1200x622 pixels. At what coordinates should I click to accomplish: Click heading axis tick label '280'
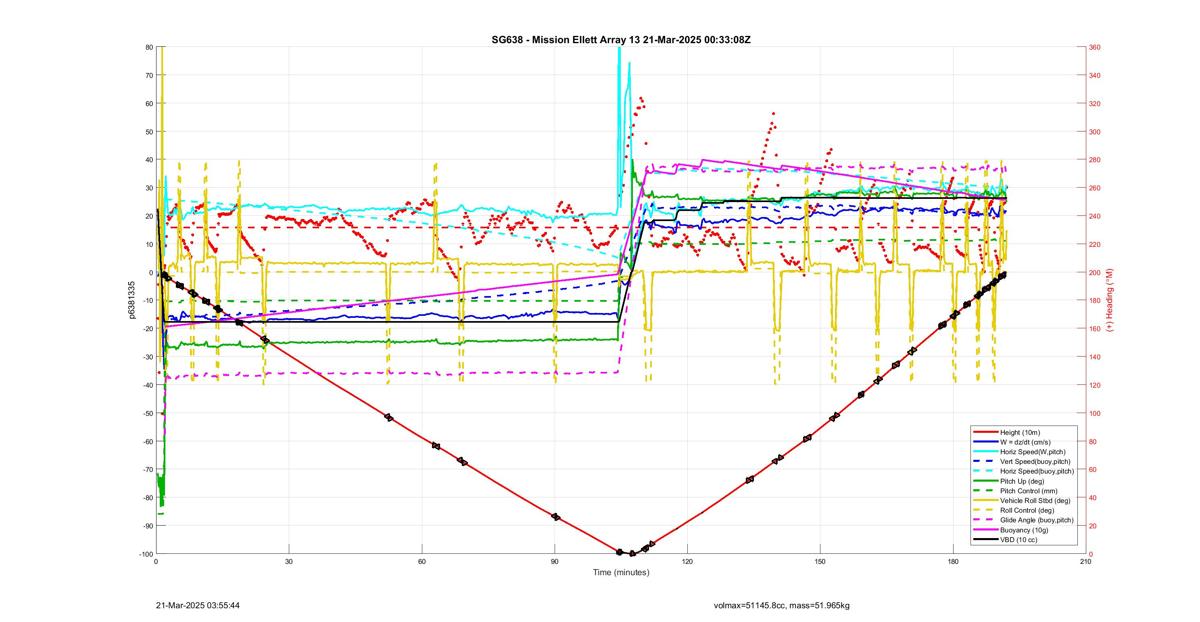[x=1094, y=160]
